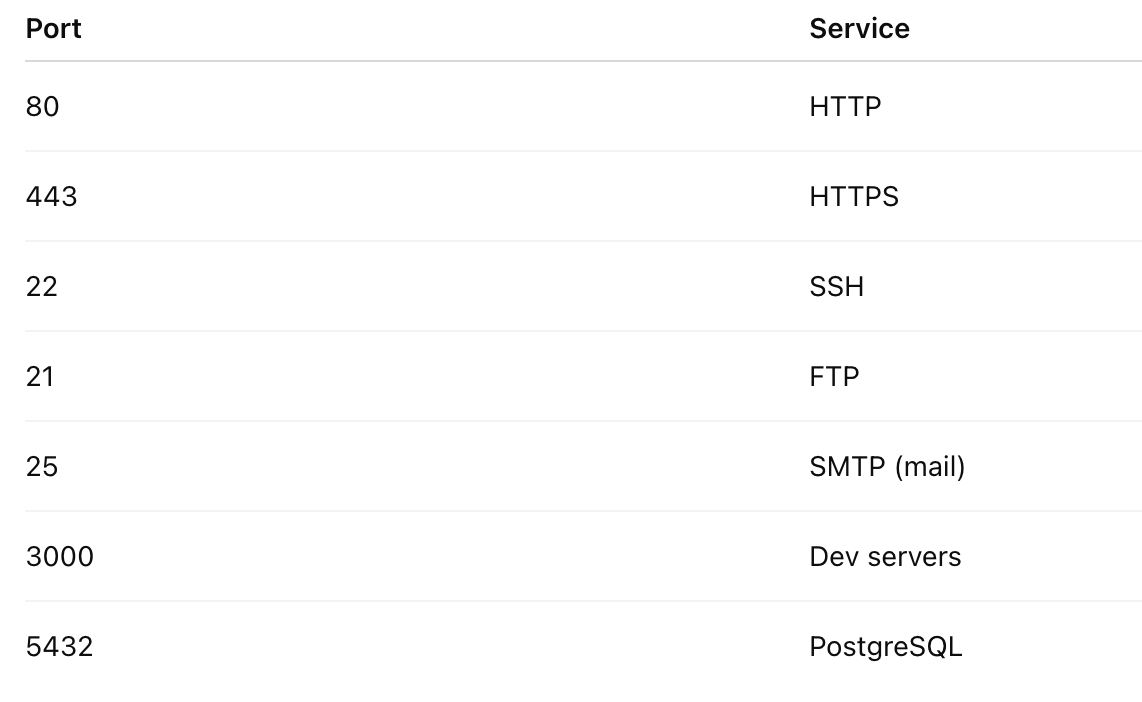
Task: Select the HTTPS service text
Action: point(854,196)
